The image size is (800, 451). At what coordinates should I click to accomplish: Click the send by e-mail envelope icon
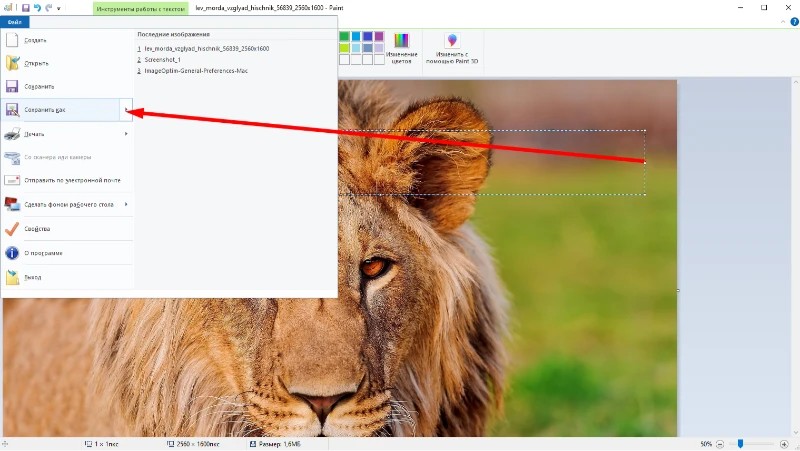[x=12, y=180]
